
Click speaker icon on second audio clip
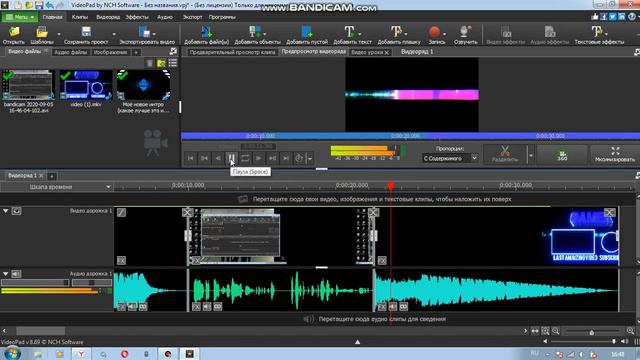pyautogui.click(x=207, y=306)
